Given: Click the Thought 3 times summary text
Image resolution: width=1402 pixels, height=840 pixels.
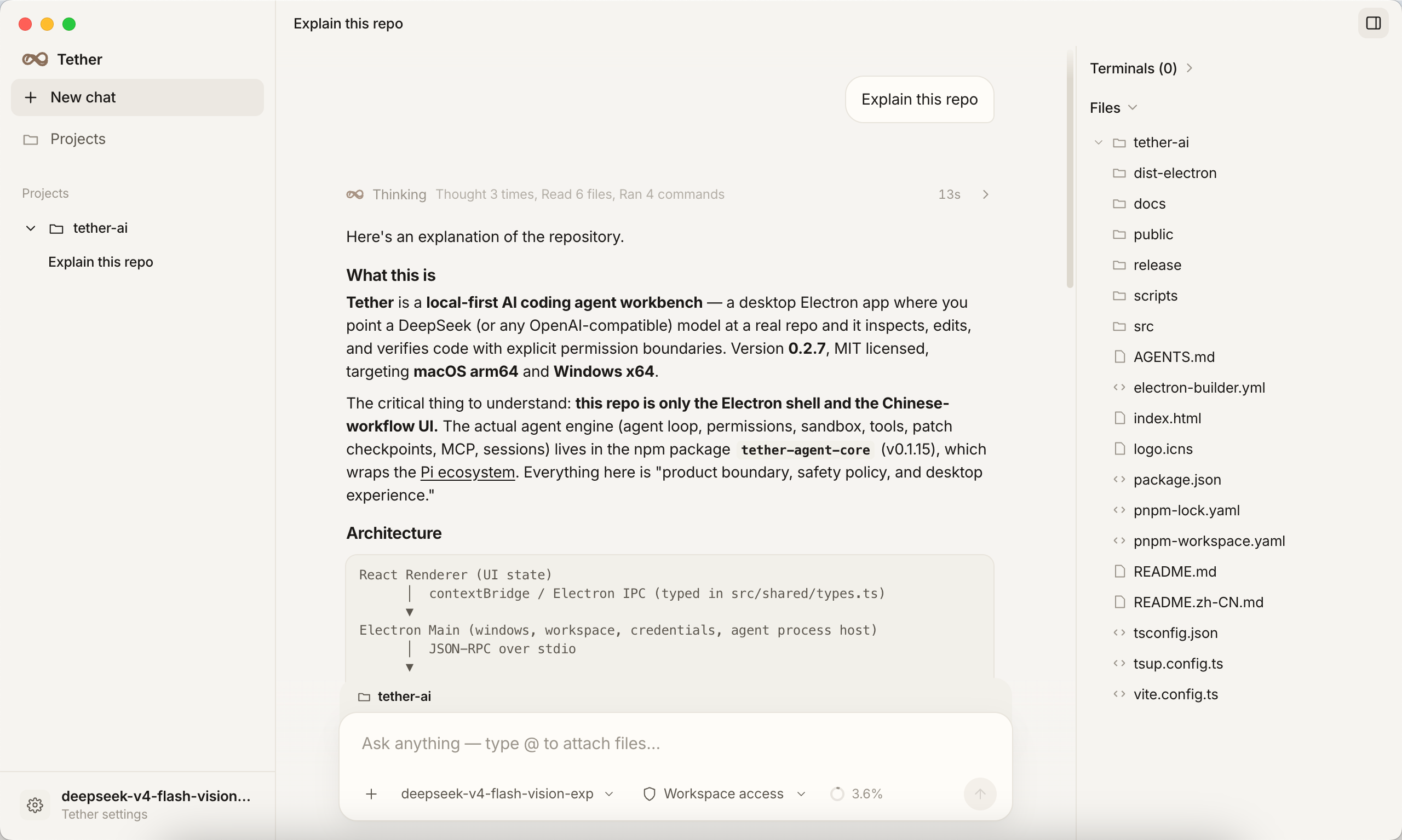Looking at the screenshot, I should 579,194.
